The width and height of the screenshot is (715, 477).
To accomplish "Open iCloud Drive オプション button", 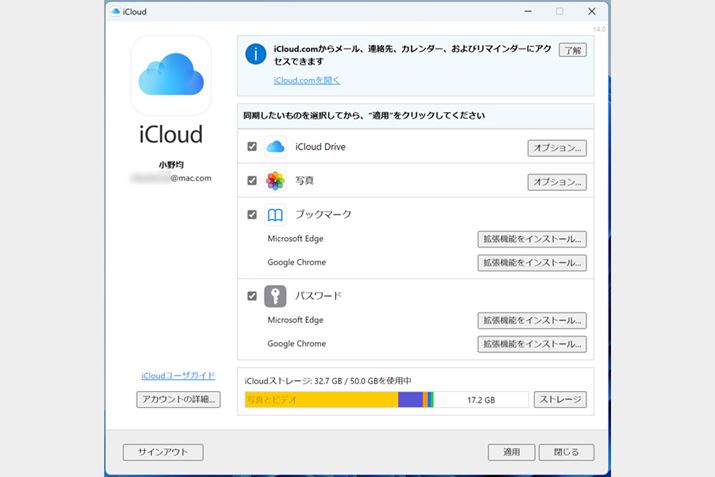I will tap(557, 148).
